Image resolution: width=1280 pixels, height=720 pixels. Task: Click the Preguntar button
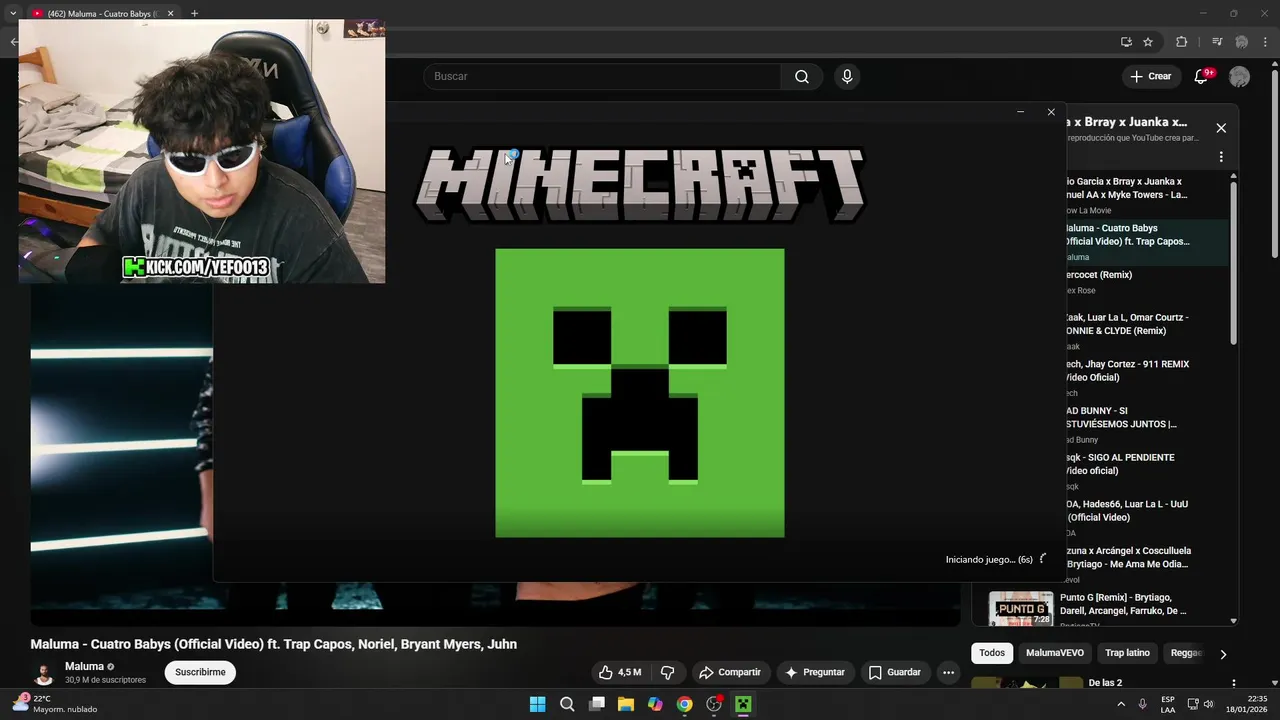(x=815, y=672)
